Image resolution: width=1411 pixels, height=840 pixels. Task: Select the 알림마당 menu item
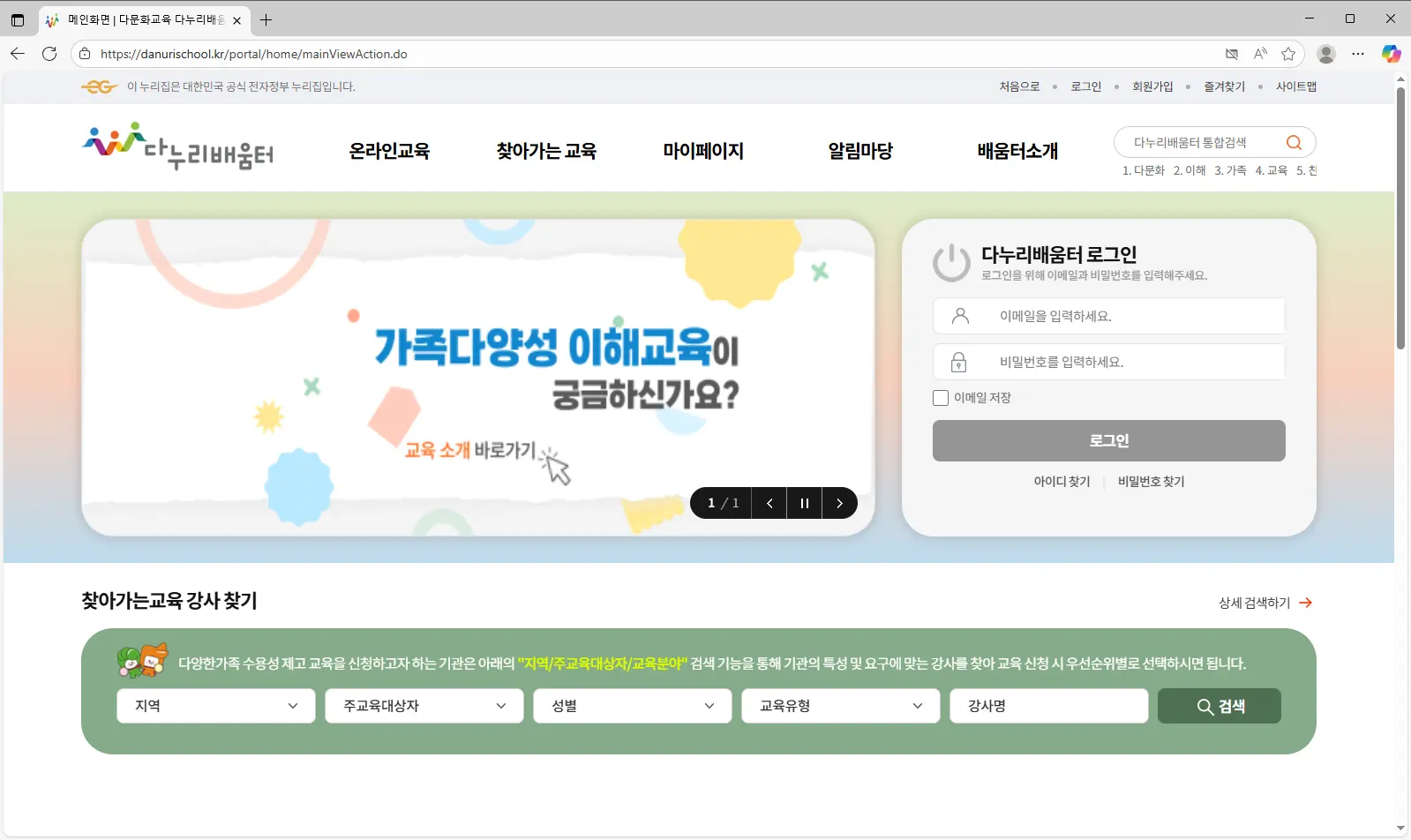859,151
